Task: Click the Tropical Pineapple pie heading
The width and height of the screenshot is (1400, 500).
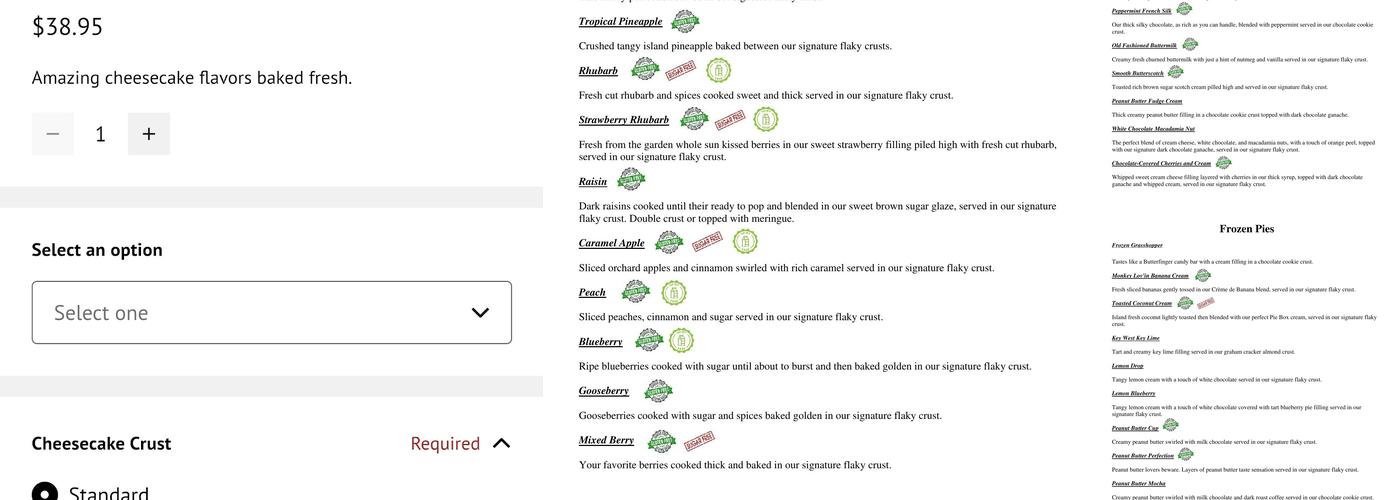Action: [x=620, y=22]
